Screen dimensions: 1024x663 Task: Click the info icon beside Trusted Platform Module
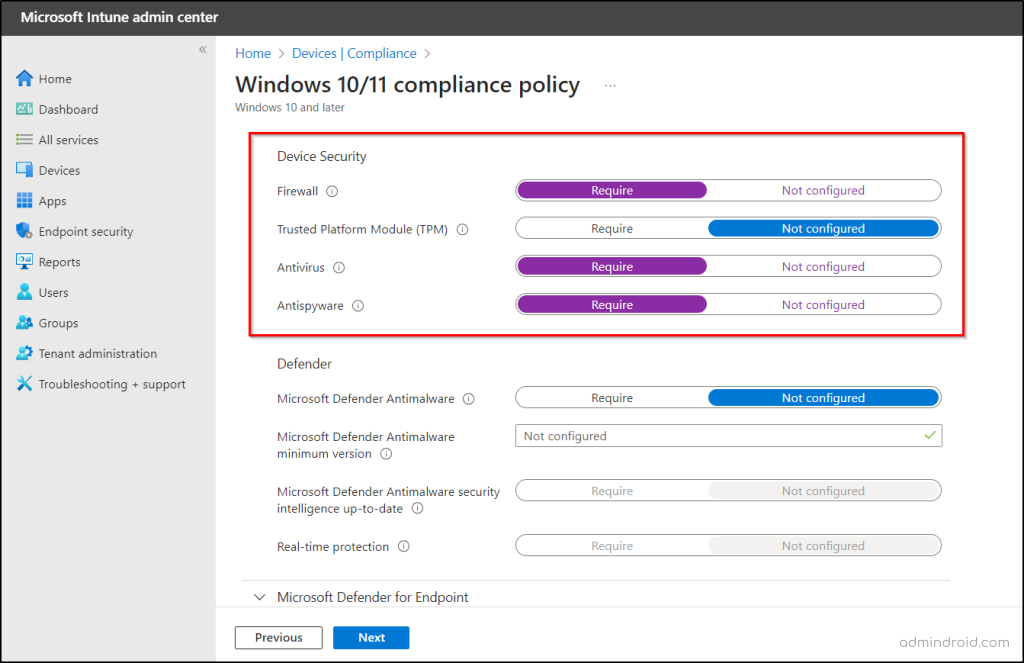click(462, 229)
